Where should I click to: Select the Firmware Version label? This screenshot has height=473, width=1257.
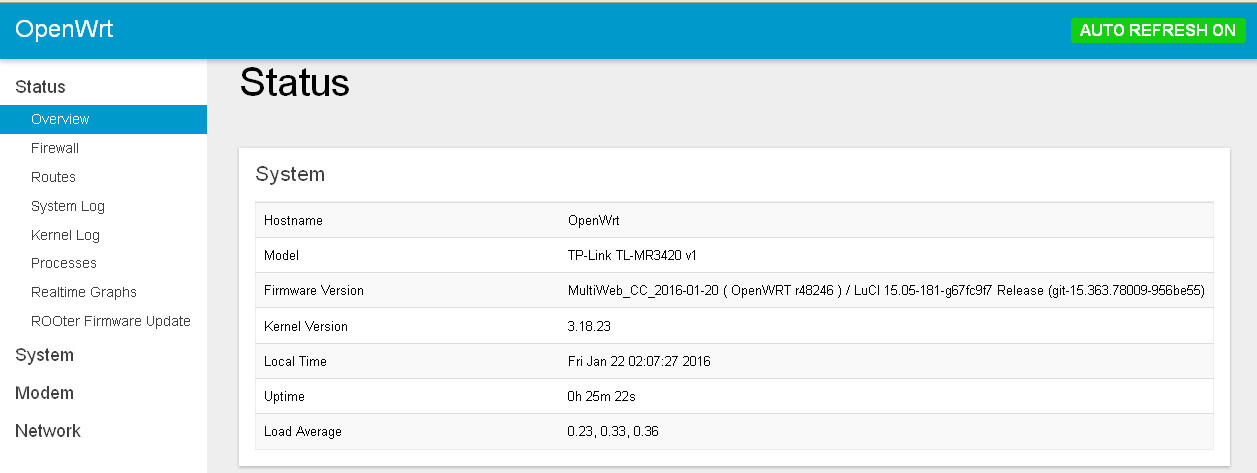pyautogui.click(x=314, y=290)
